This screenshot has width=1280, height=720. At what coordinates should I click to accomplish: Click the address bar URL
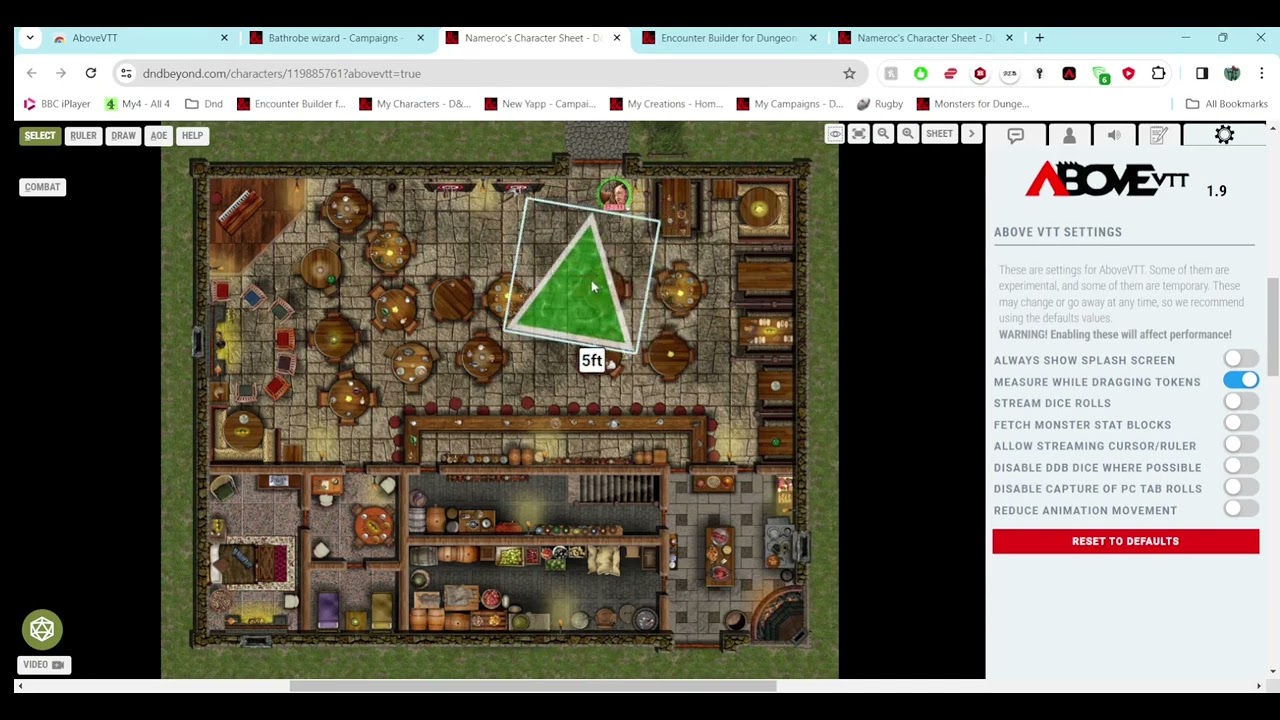click(x=281, y=73)
